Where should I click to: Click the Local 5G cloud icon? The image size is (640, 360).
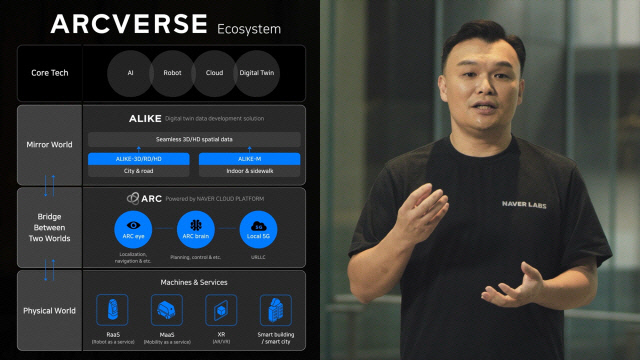[x=258, y=229]
